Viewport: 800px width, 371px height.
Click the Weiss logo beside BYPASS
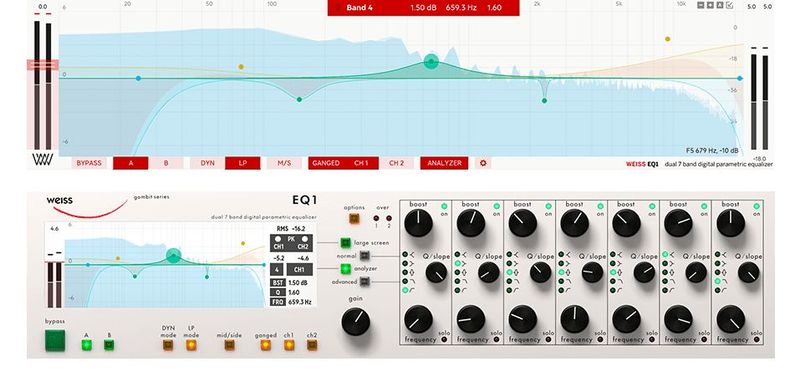pos(42,160)
